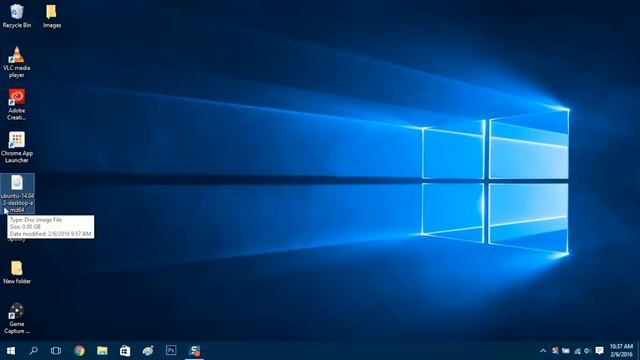The image size is (640, 360).
Task: Select the Game Capture shortcut icon
Action: coord(17,319)
